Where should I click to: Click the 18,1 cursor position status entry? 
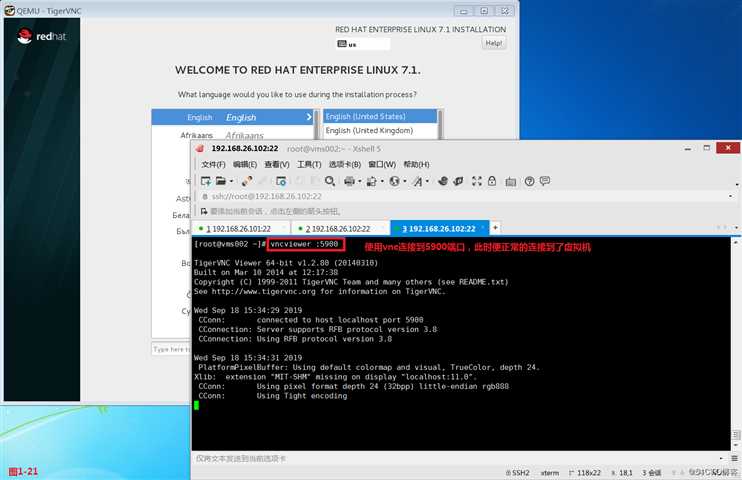pyautogui.click(x=622, y=472)
